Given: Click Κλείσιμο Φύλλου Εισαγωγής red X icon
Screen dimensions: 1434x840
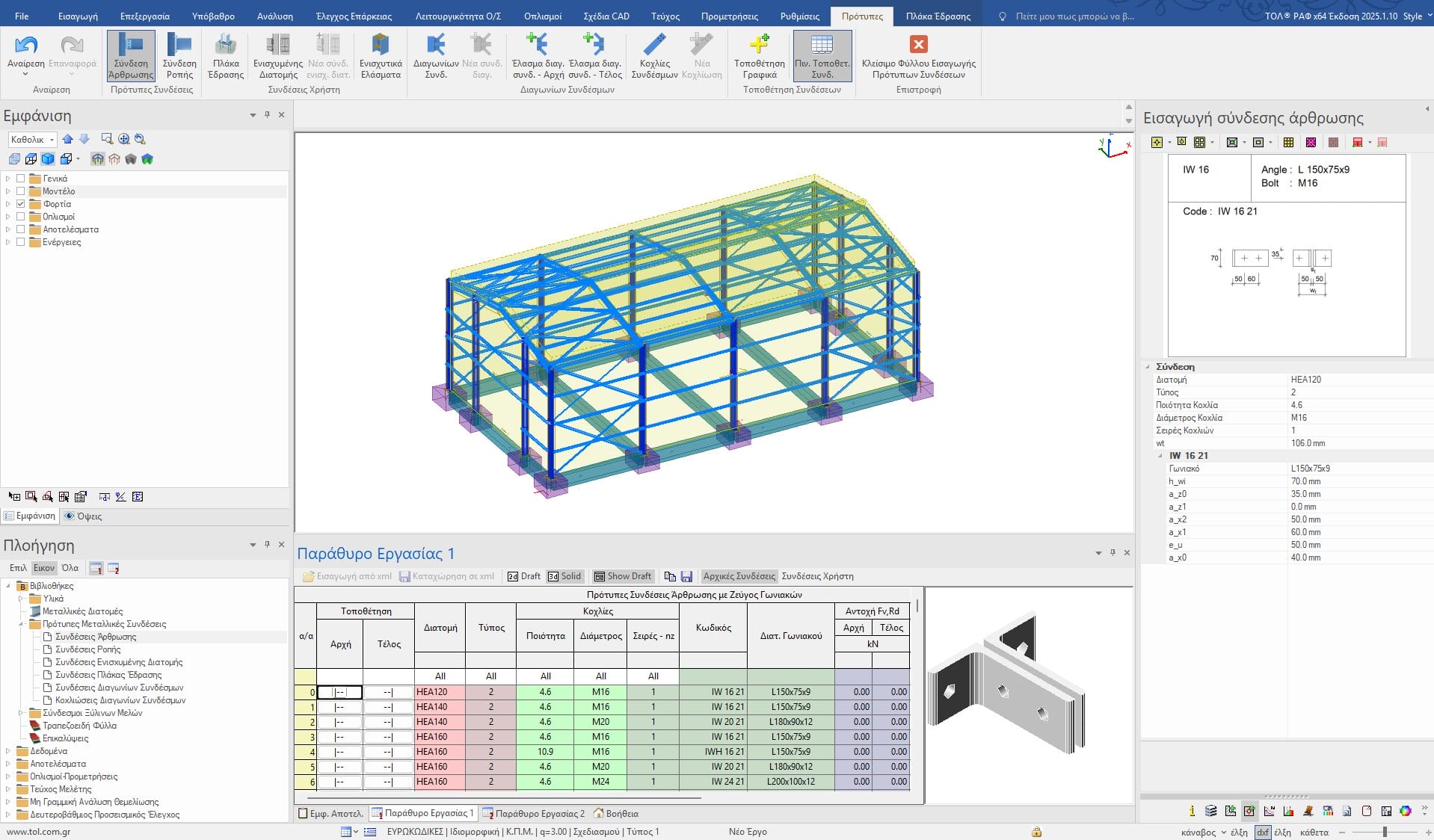Looking at the screenshot, I should point(918,45).
